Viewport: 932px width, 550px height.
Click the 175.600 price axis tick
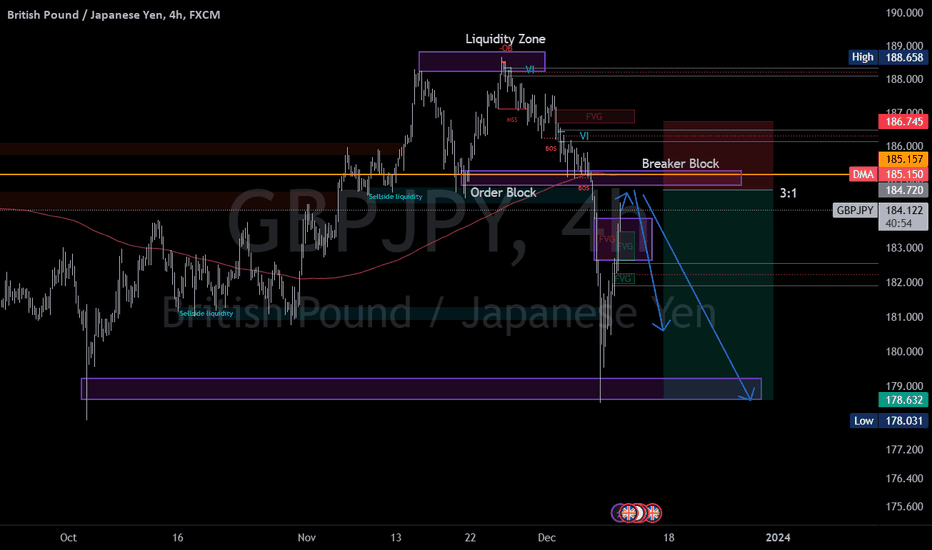pyautogui.click(x=904, y=507)
